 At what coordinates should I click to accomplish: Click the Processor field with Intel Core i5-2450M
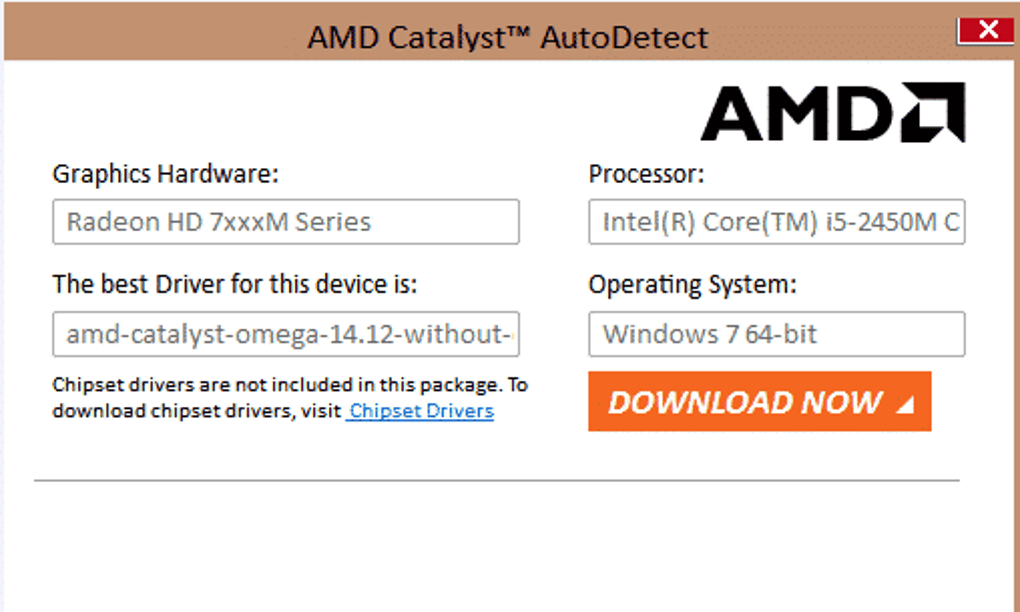(x=777, y=222)
